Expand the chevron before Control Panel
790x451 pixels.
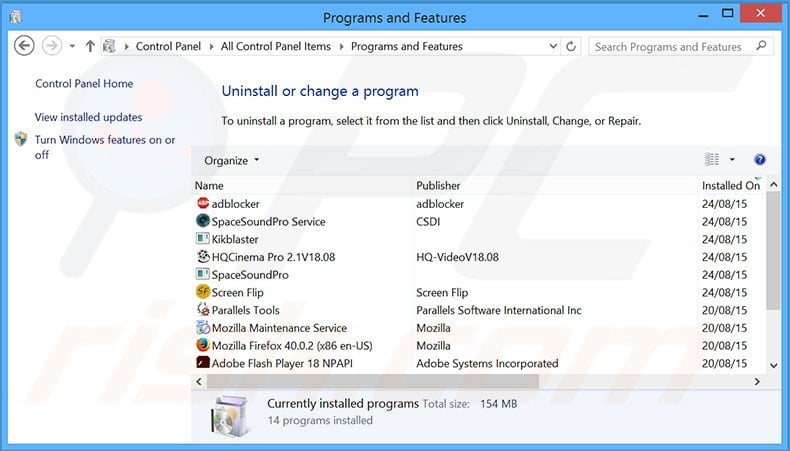(126, 46)
